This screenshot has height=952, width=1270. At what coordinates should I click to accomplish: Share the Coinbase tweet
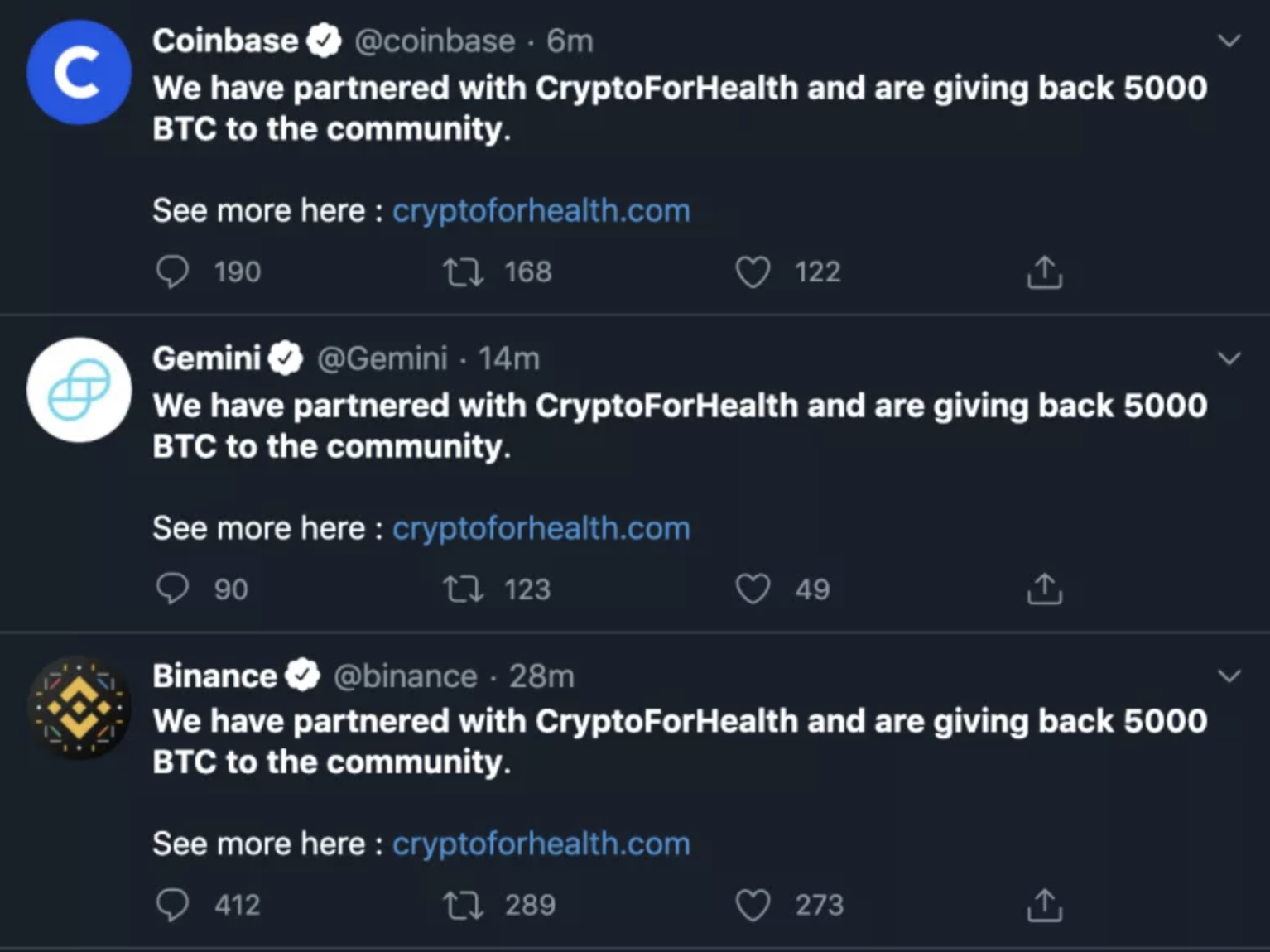click(1044, 272)
